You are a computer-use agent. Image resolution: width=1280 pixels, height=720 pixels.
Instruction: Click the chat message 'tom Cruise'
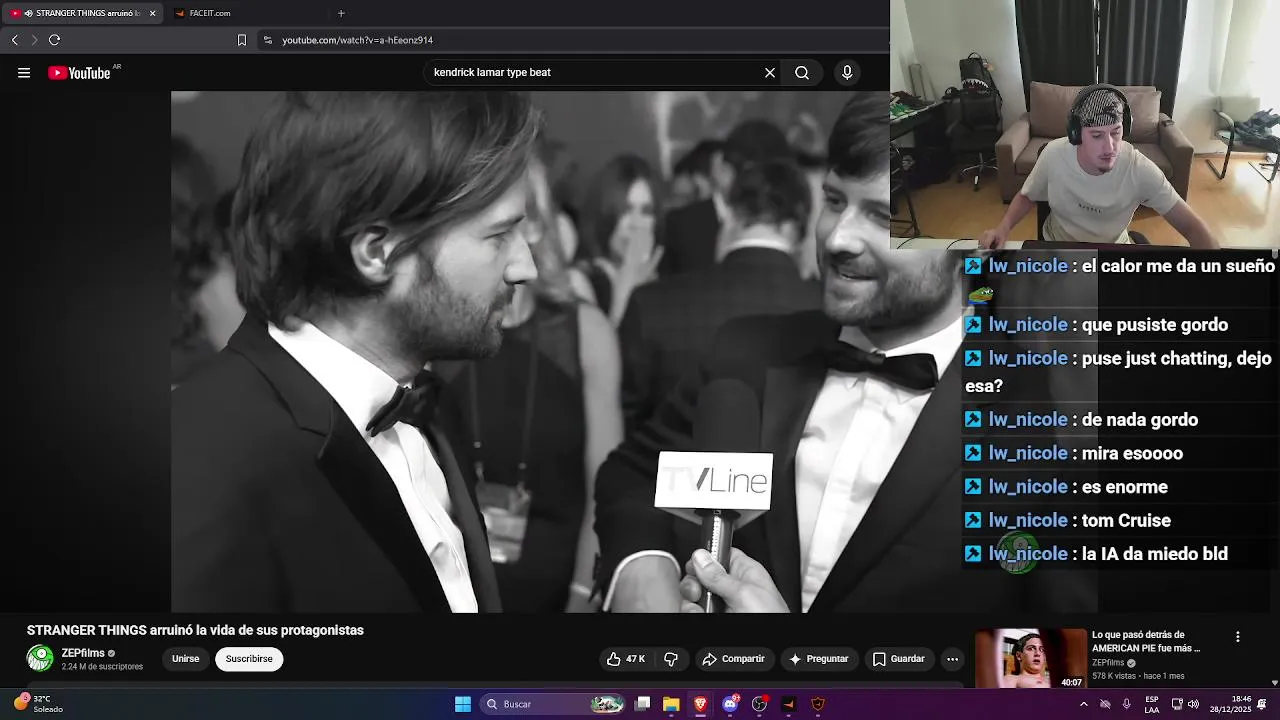[1126, 520]
